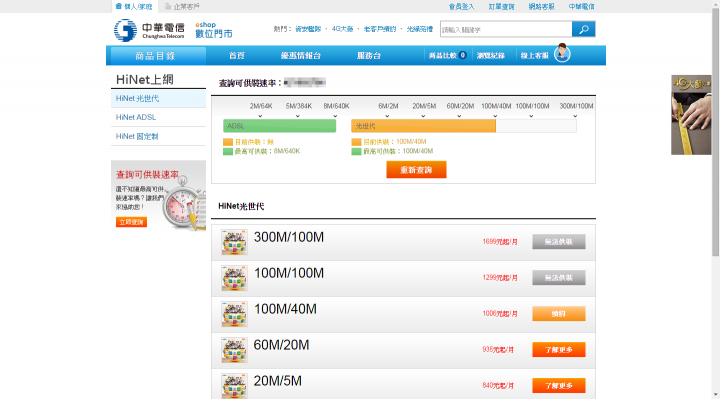
Task: Open 服務台 in navigation bar
Action: click(x=369, y=56)
